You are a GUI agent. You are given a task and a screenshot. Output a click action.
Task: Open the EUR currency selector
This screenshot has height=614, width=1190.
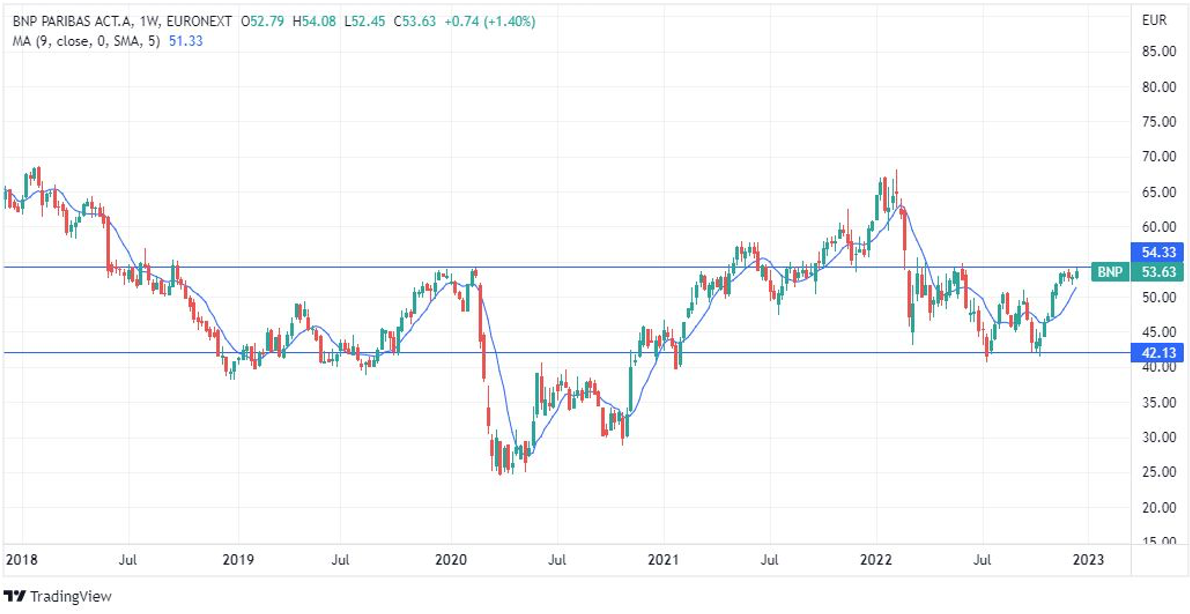1153,19
